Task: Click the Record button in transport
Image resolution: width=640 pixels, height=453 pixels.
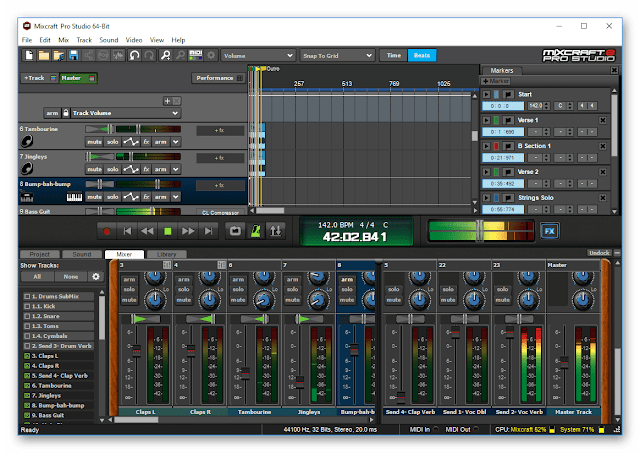Action: 107,230
